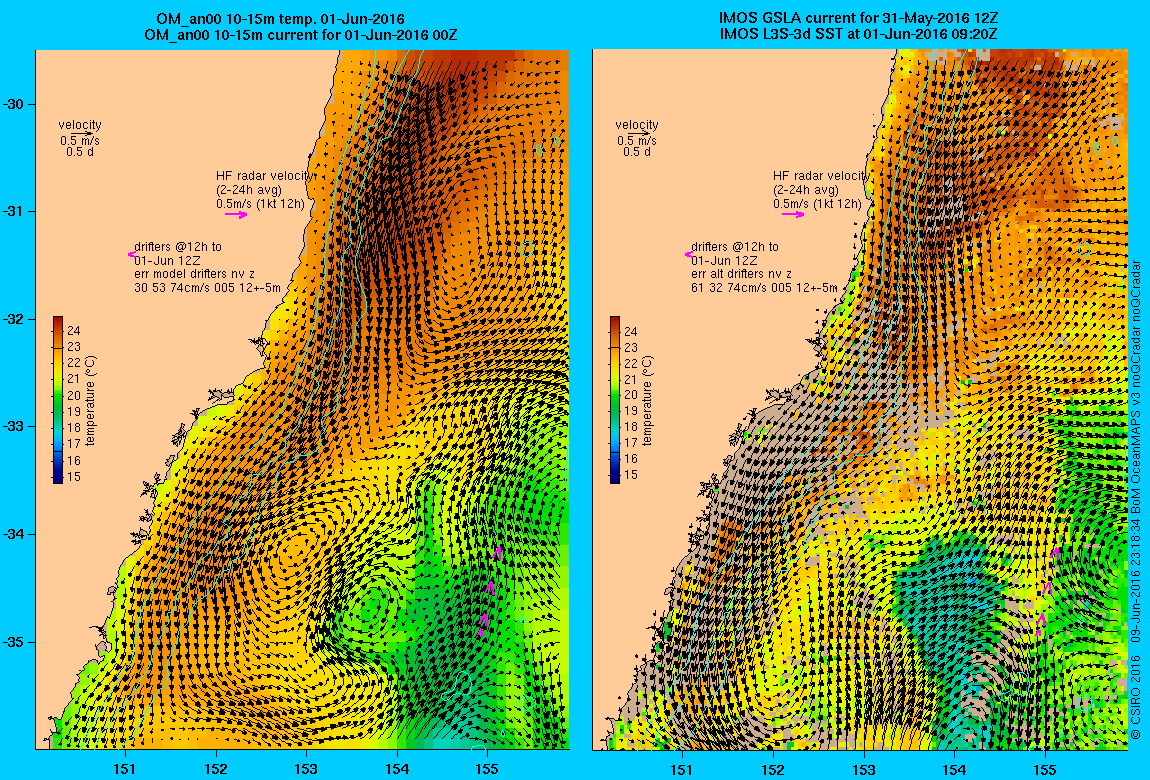Click the '0.5 m/s' label in right panel
Image resolution: width=1150 pixels, height=780 pixels.
[637, 140]
